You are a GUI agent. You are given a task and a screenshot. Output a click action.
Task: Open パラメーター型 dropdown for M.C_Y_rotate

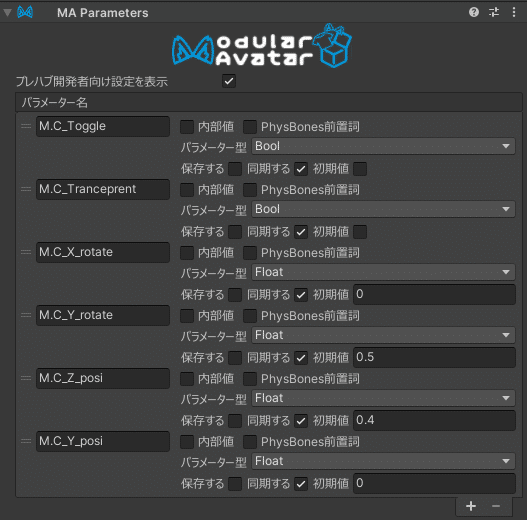(383, 335)
